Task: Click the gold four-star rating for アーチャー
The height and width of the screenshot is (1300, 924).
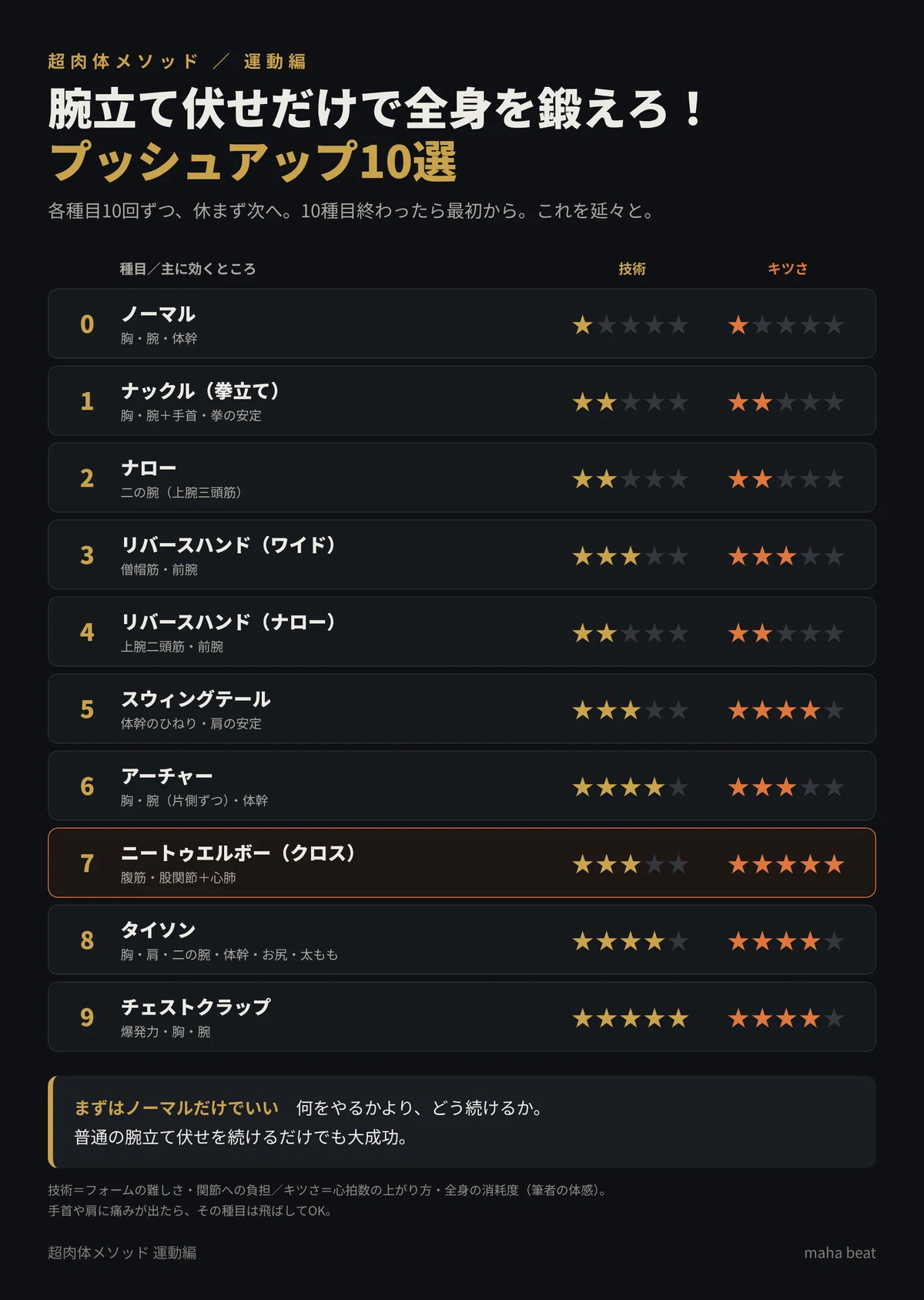Action: click(630, 787)
